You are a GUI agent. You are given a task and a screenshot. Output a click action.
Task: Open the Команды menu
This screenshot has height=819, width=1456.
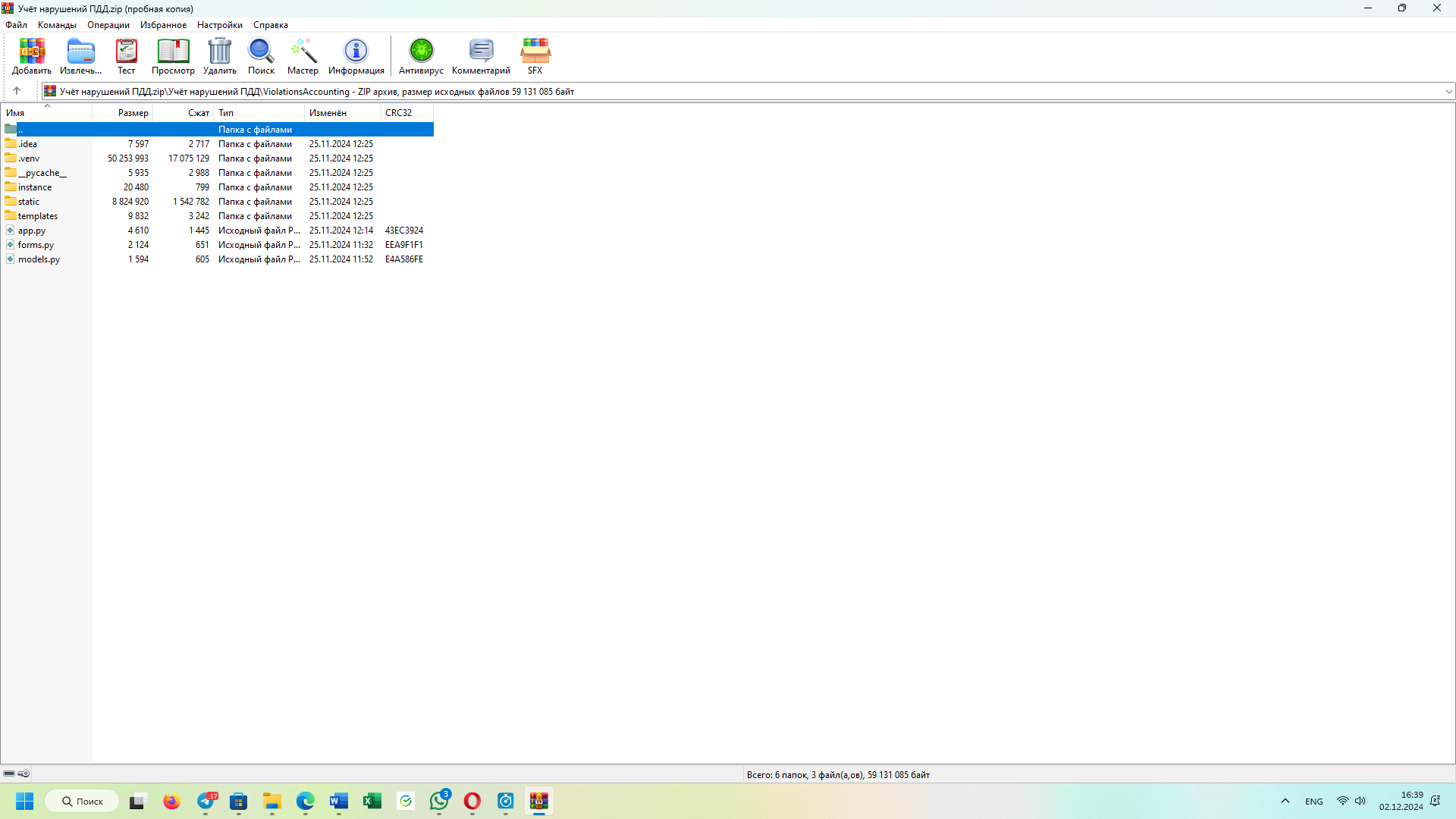[57, 25]
